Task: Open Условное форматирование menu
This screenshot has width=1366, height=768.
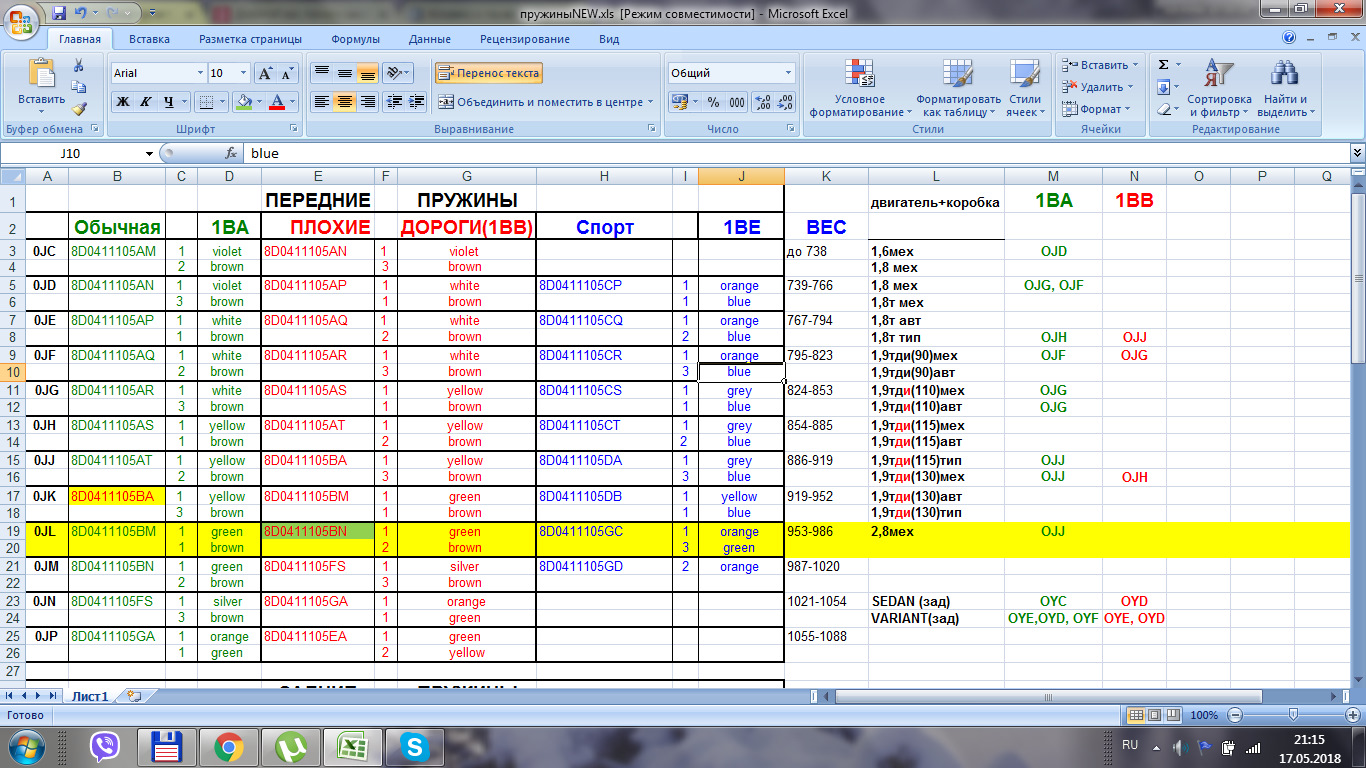Action: 860,88
